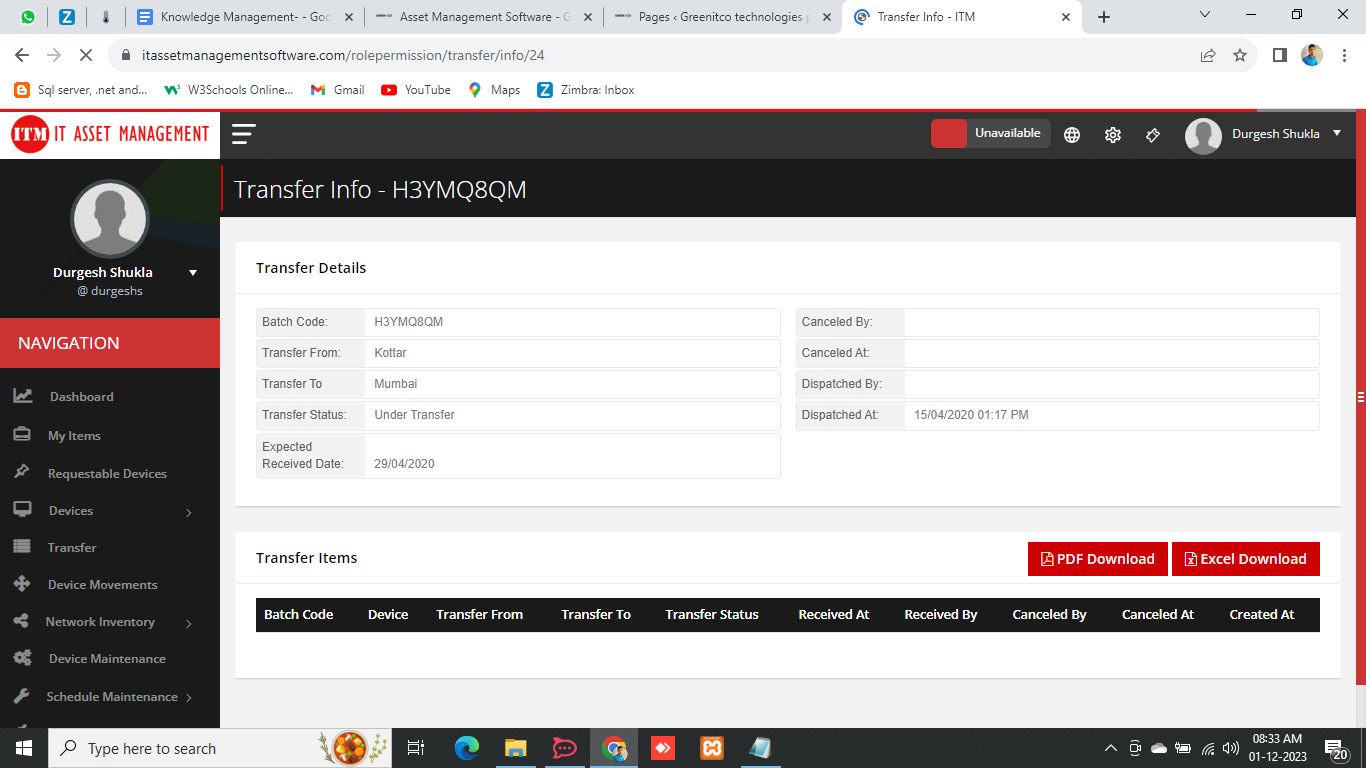
Task: Download transfer items as PDF
Action: pyautogui.click(x=1098, y=559)
